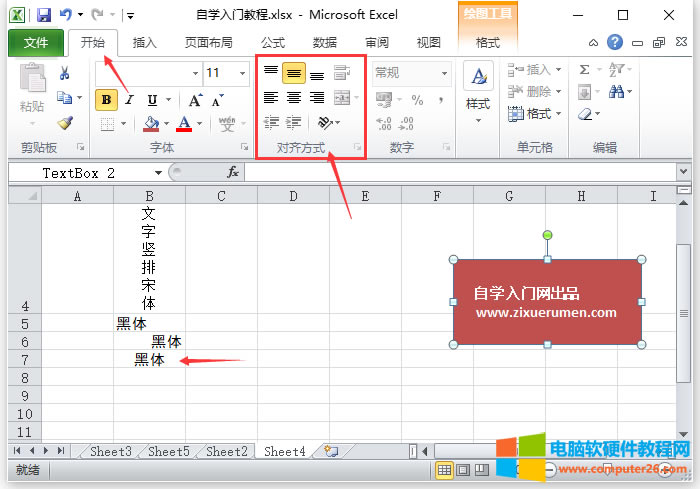Click the phonetic guide wén icon

(227, 124)
